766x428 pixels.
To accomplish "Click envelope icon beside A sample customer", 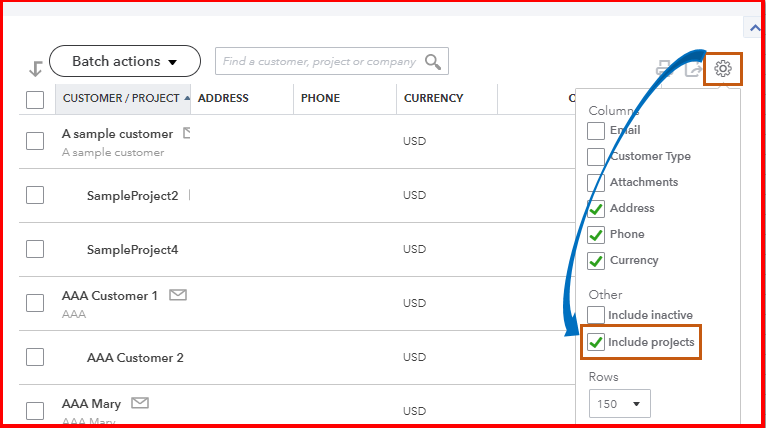I will [x=187, y=133].
